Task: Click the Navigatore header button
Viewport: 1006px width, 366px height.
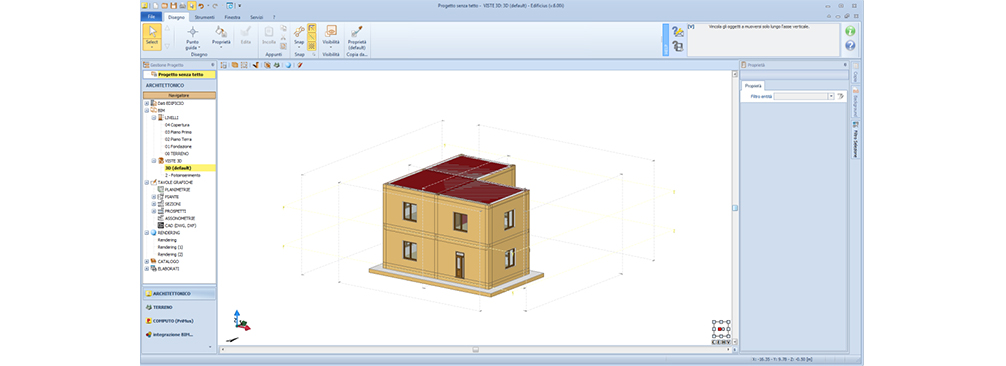Action: pyautogui.click(x=179, y=95)
